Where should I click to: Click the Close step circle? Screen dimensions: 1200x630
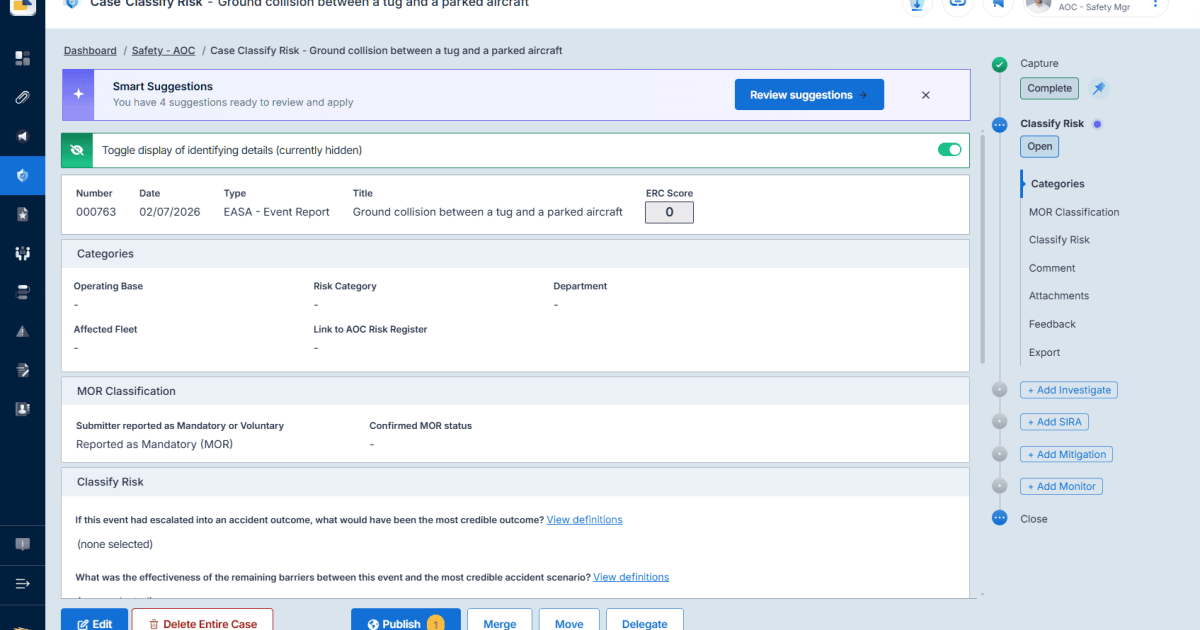999,518
